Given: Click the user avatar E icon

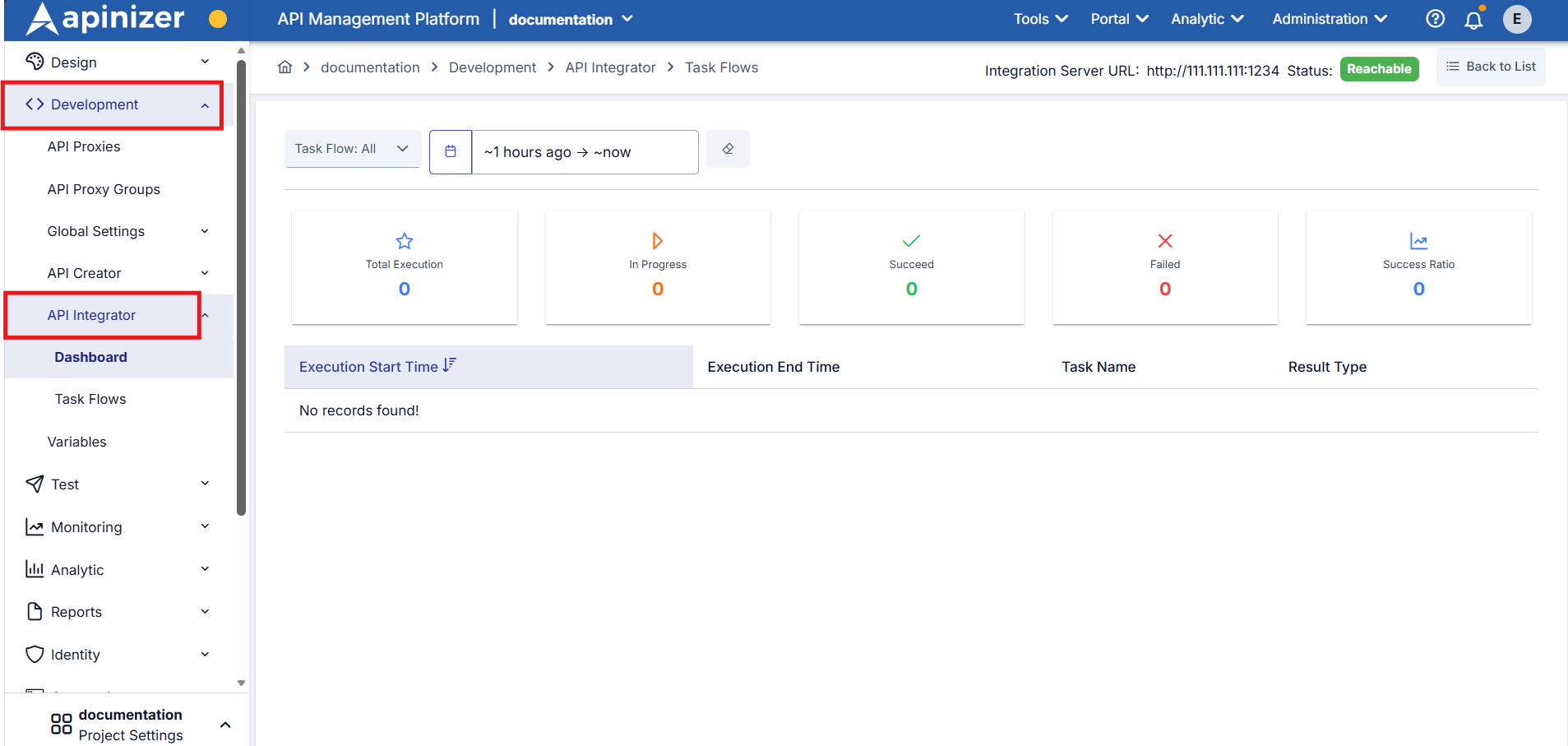Looking at the screenshot, I should coord(1516,19).
